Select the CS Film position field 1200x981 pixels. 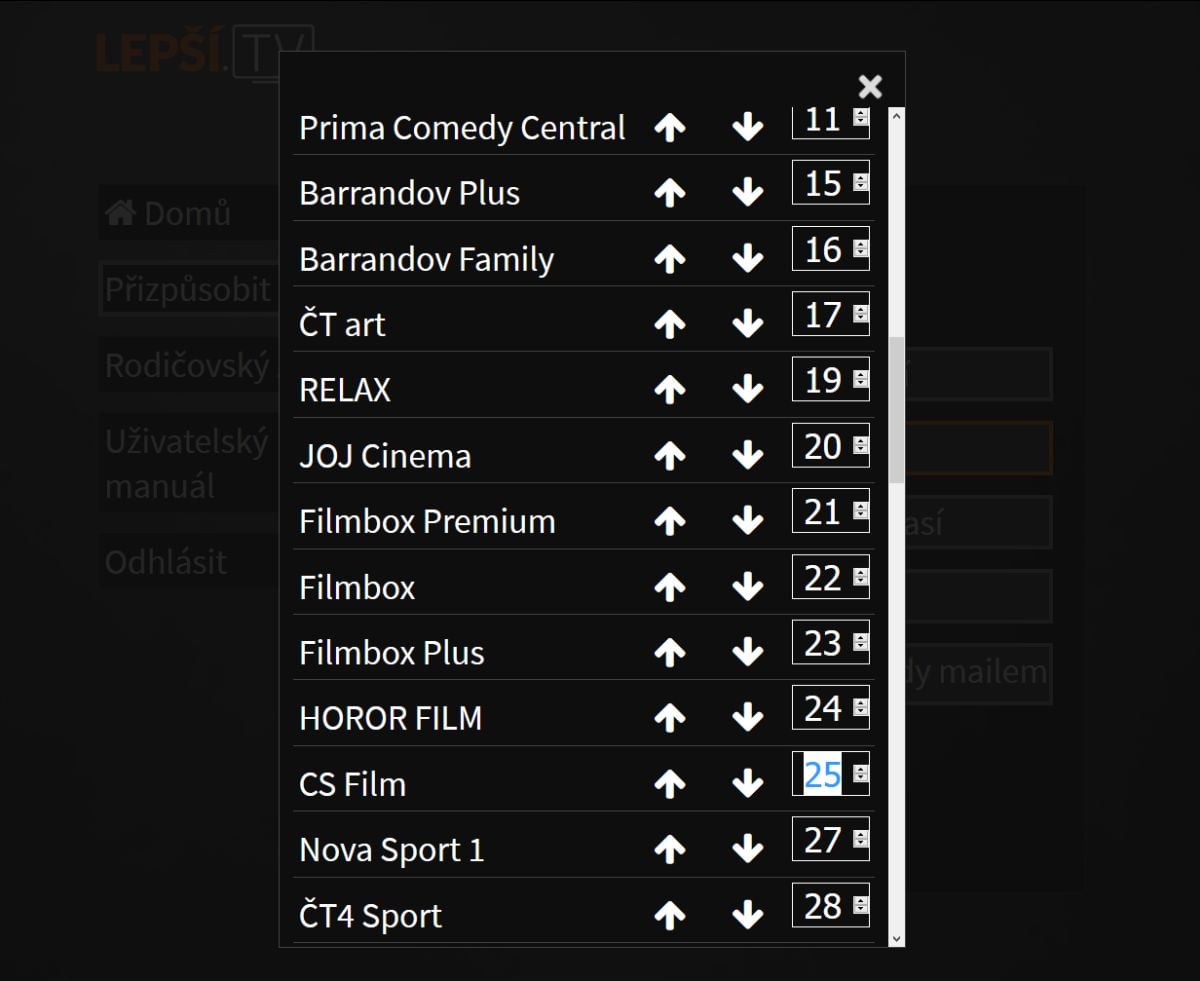point(823,775)
